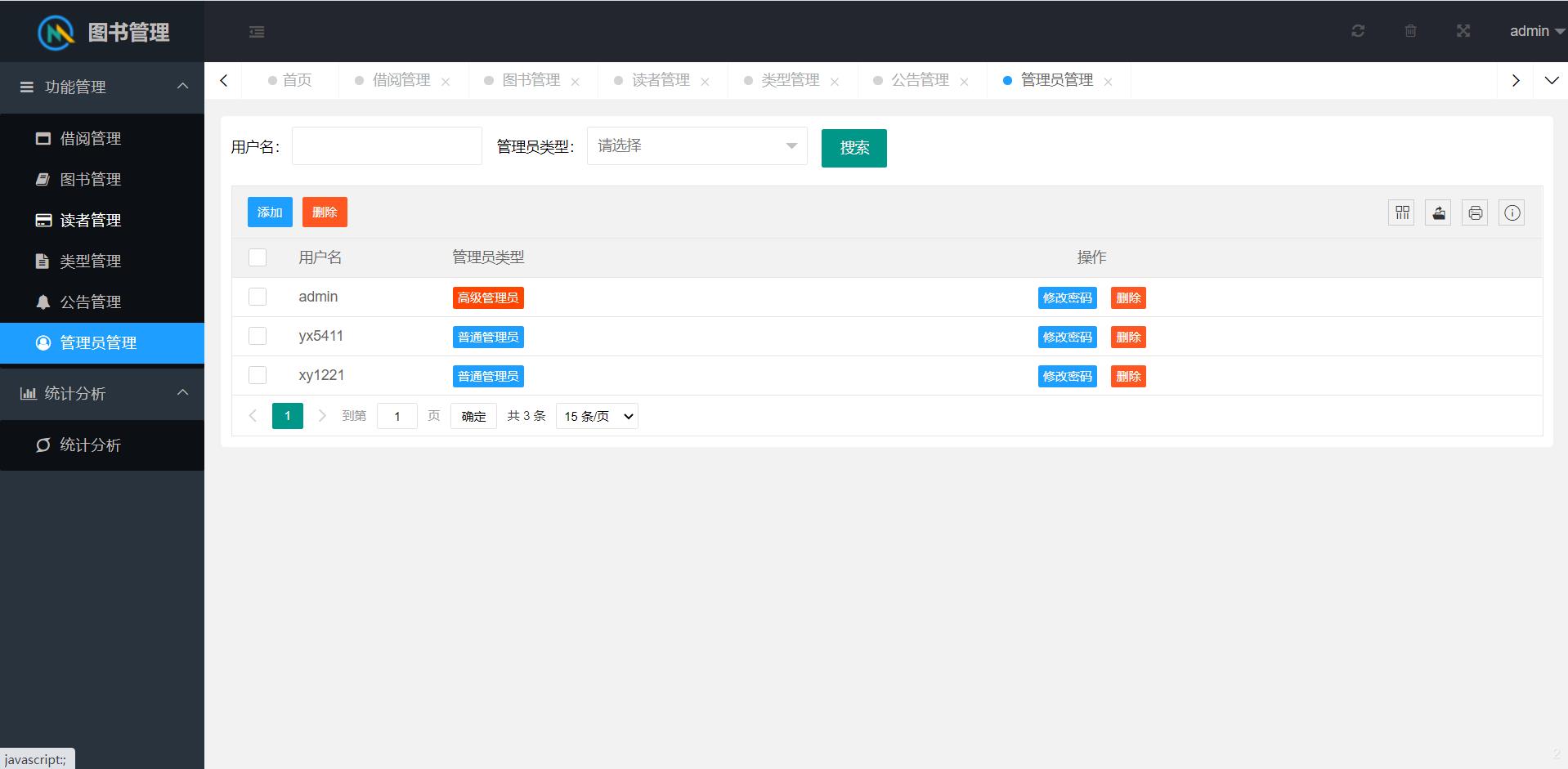Delete the xy1221 row
This screenshot has width=1568, height=769.
(x=1128, y=377)
